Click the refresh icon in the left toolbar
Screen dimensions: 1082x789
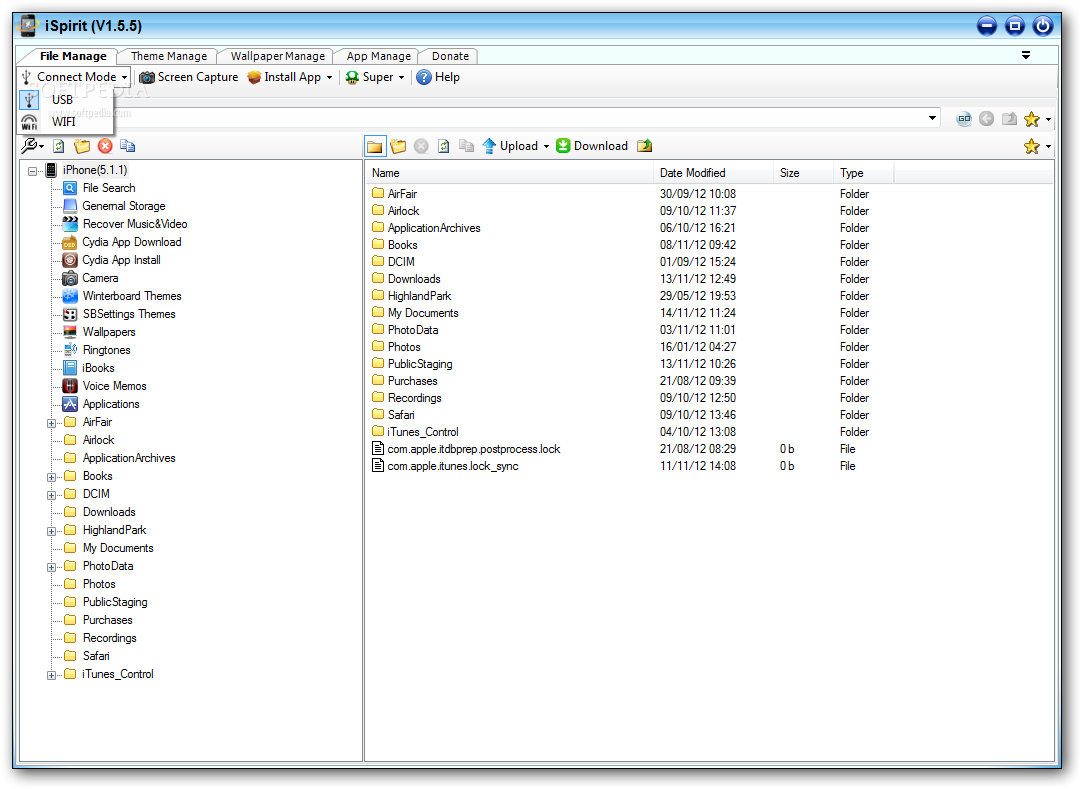(x=59, y=146)
